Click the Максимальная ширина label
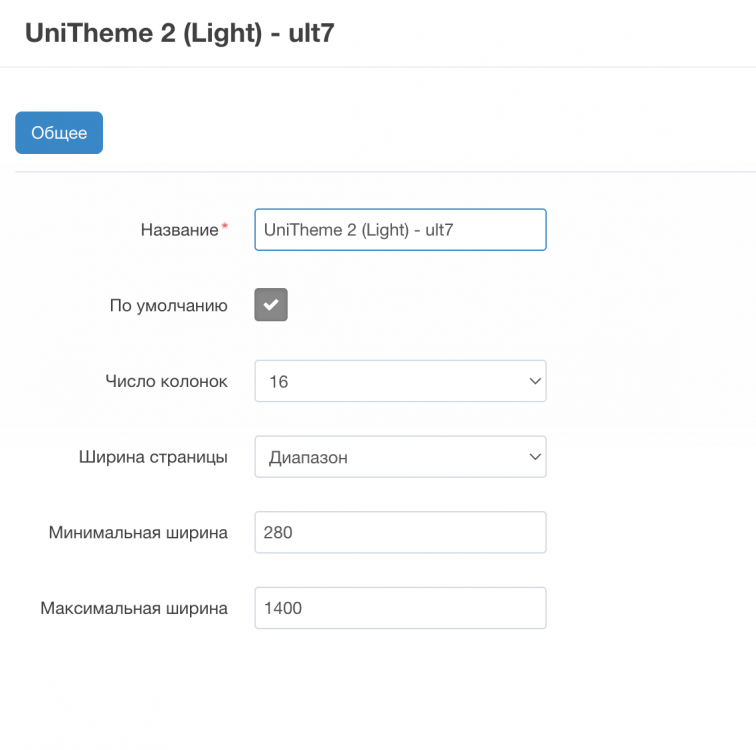This screenshot has height=750, width=756. [134, 608]
